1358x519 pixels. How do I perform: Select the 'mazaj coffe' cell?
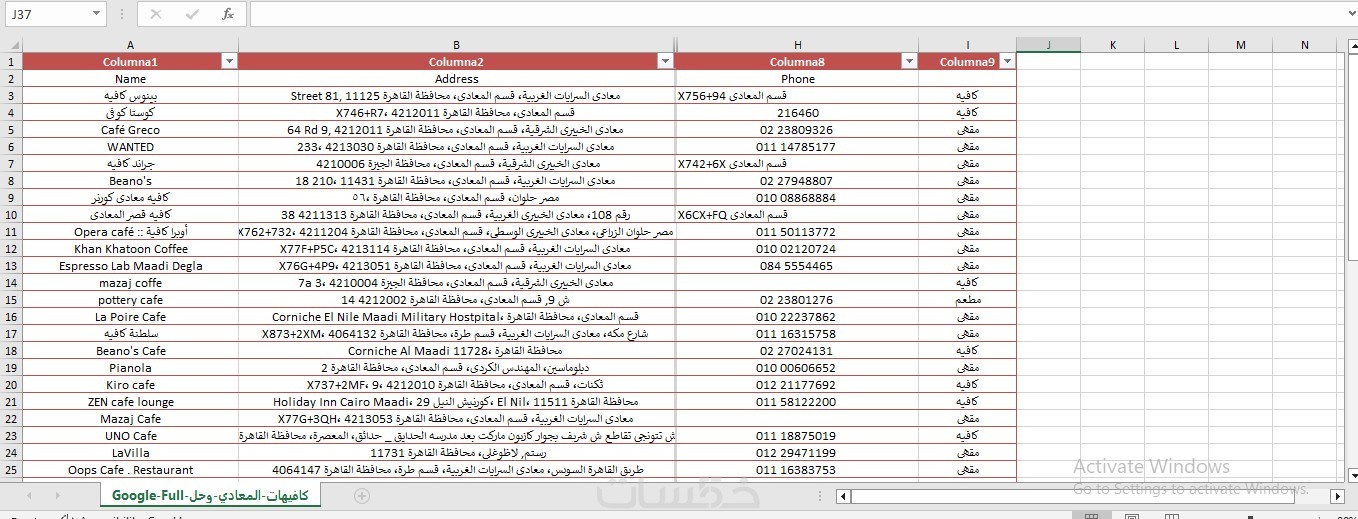(x=130, y=283)
